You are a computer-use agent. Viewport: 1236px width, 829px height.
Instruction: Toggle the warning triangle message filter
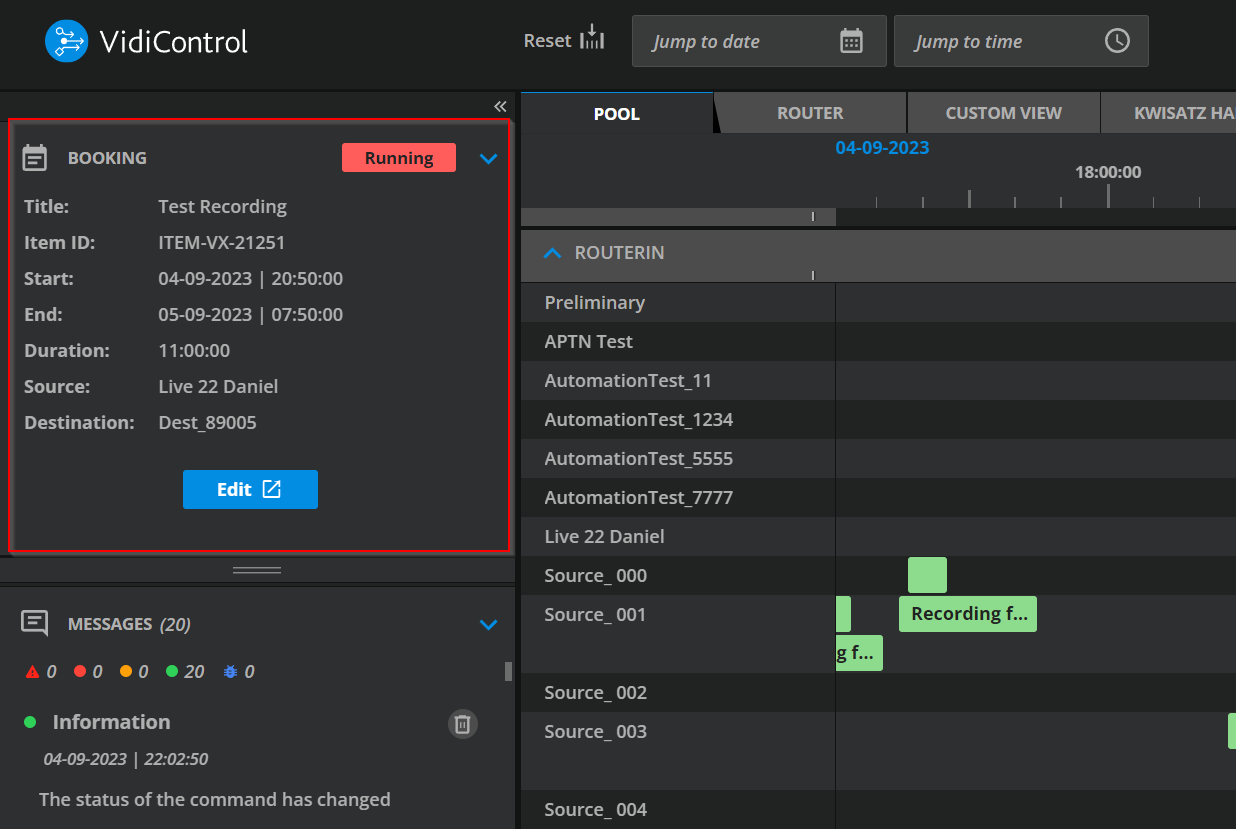[x=33, y=672]
